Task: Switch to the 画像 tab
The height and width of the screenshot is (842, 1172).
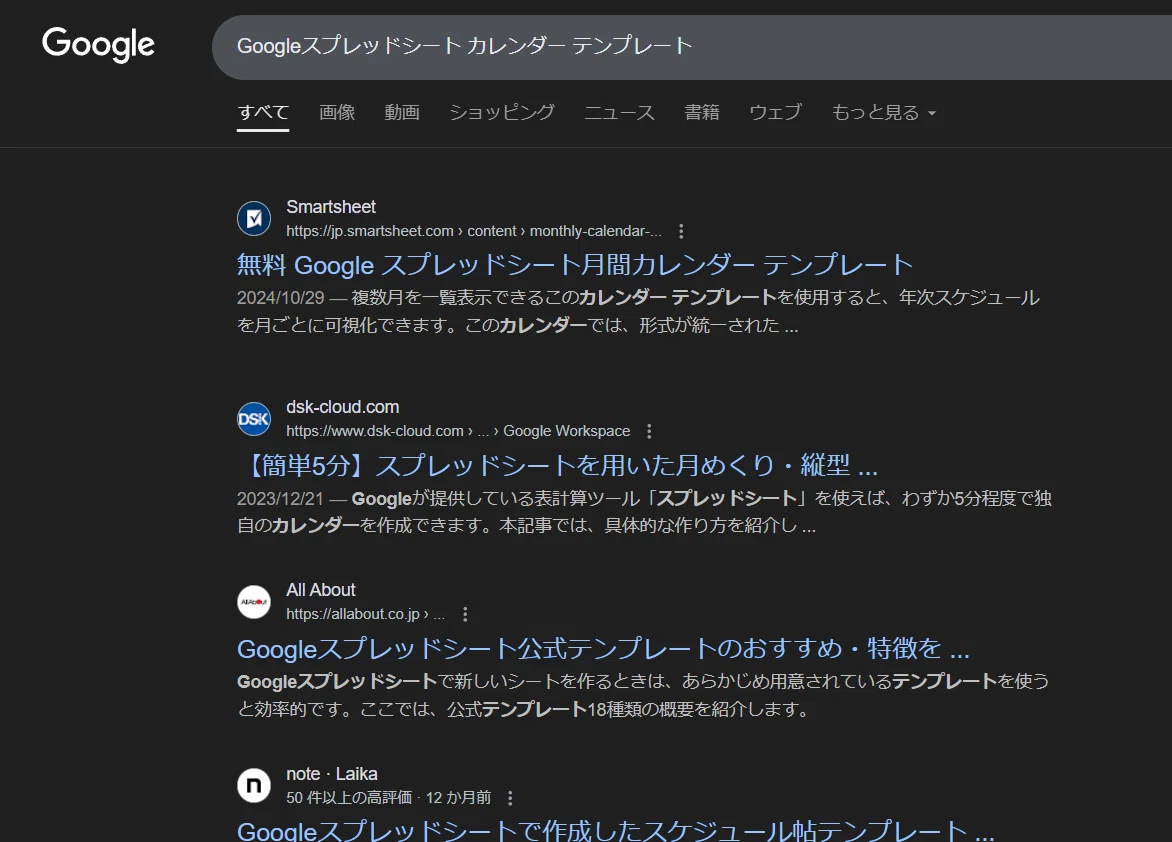Action: click(337, 112)
